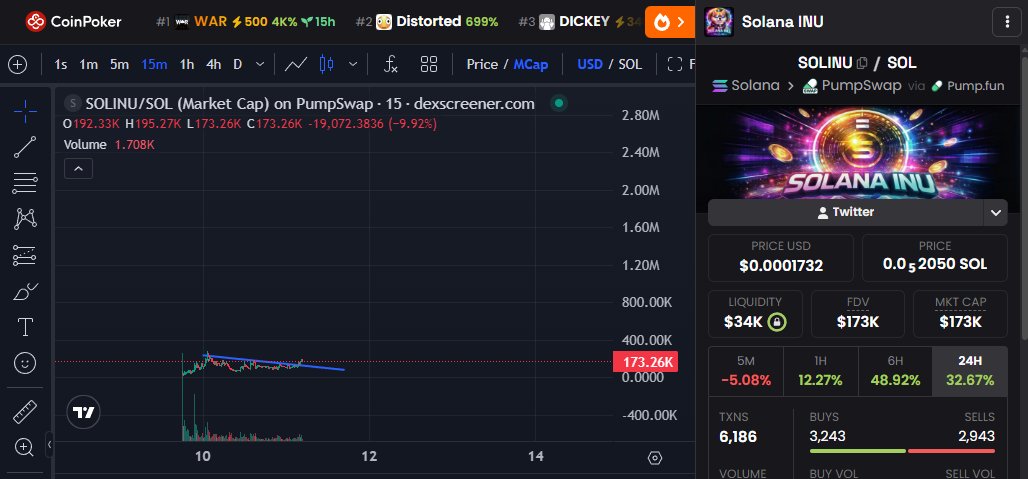
Task: Click the PRICE USD $0.0001732 box
Action: (781, 258)
